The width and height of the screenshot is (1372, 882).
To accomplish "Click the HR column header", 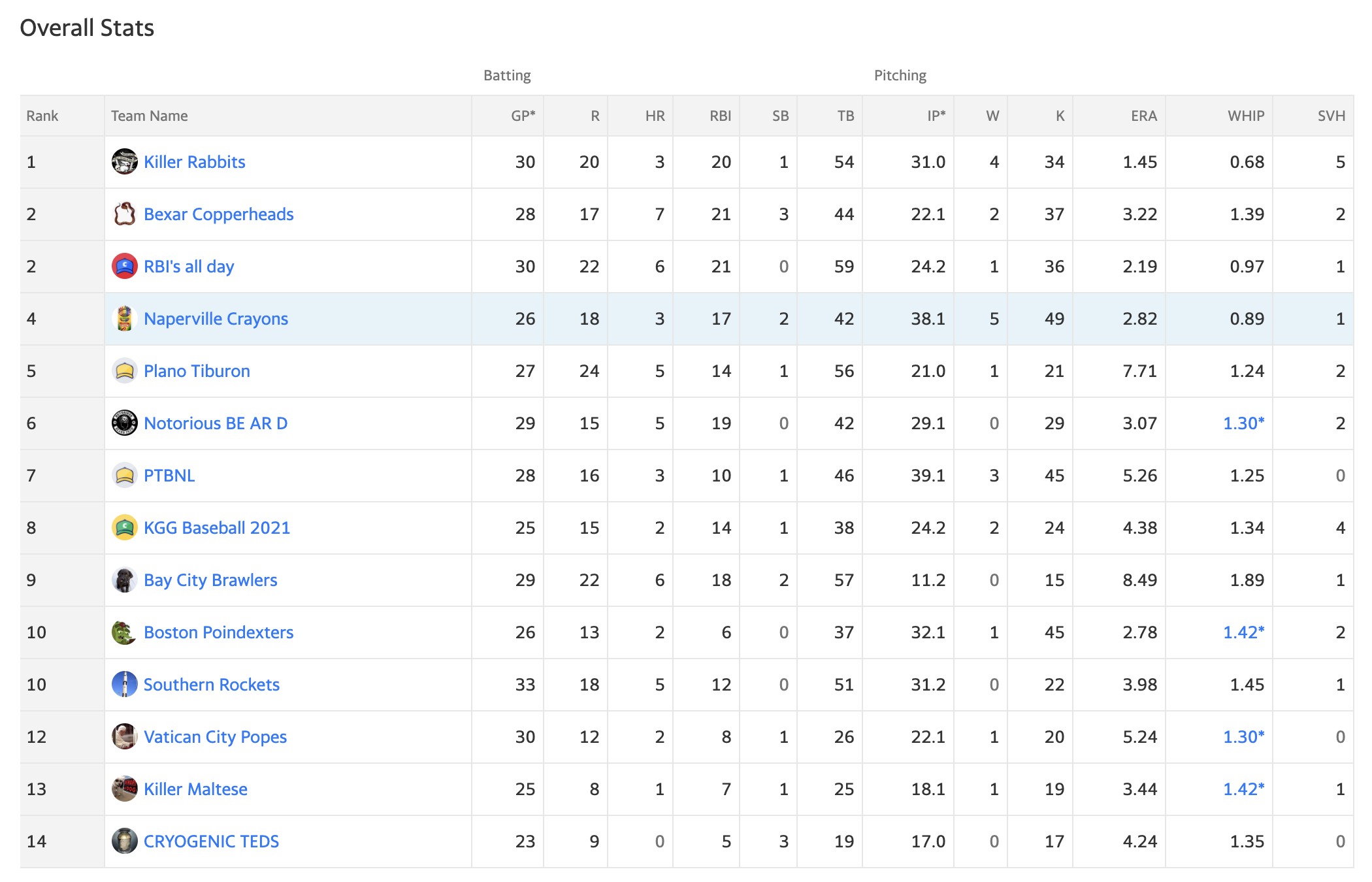I will coord(655,116).
